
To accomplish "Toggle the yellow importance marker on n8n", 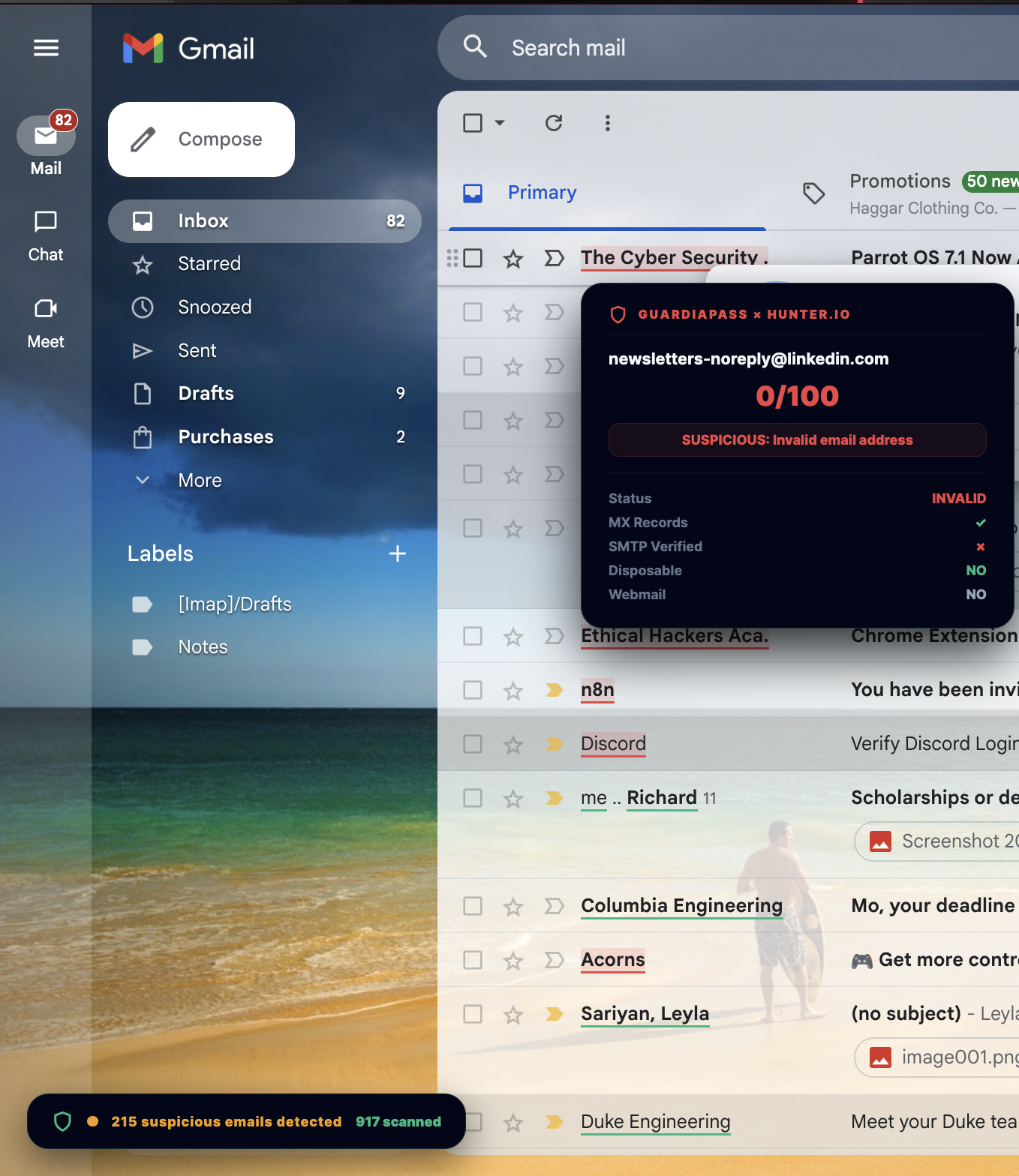I will 554,691.
